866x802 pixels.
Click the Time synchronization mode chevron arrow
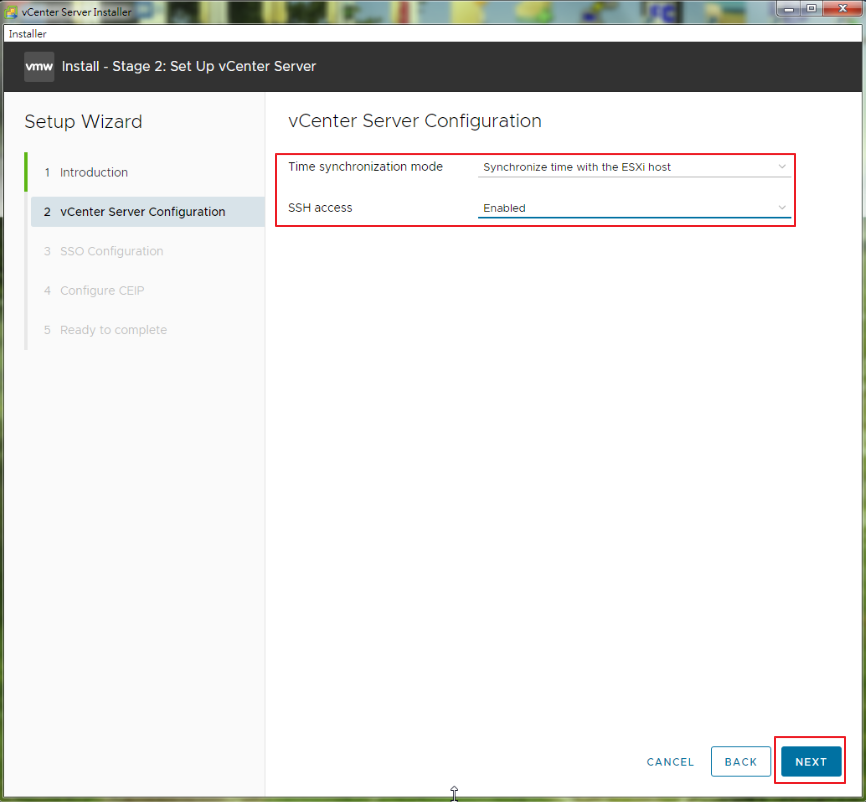coord(782,166)
